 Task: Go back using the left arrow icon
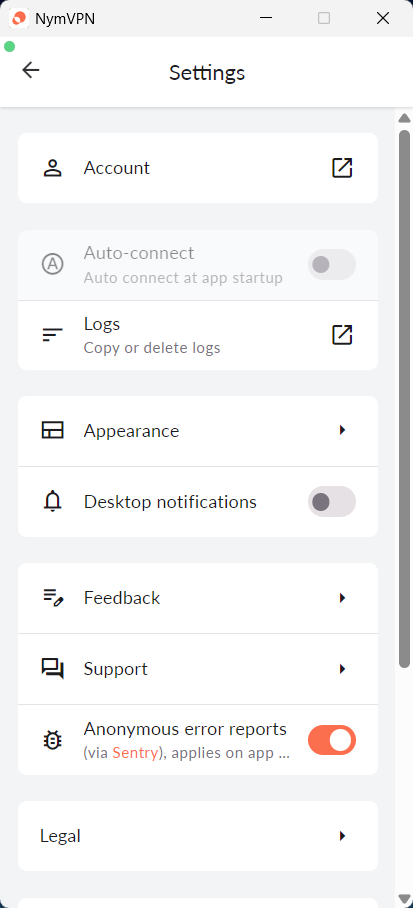[x=31, y=70]
